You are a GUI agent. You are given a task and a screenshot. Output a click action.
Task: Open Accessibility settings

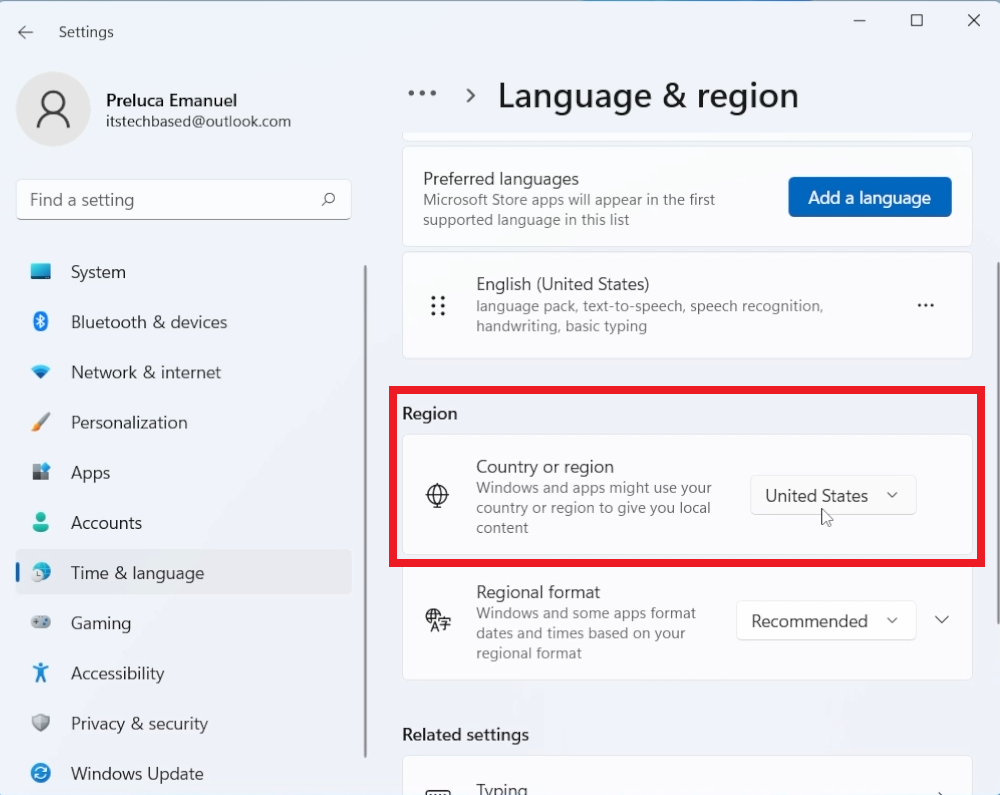pos(117,673)
